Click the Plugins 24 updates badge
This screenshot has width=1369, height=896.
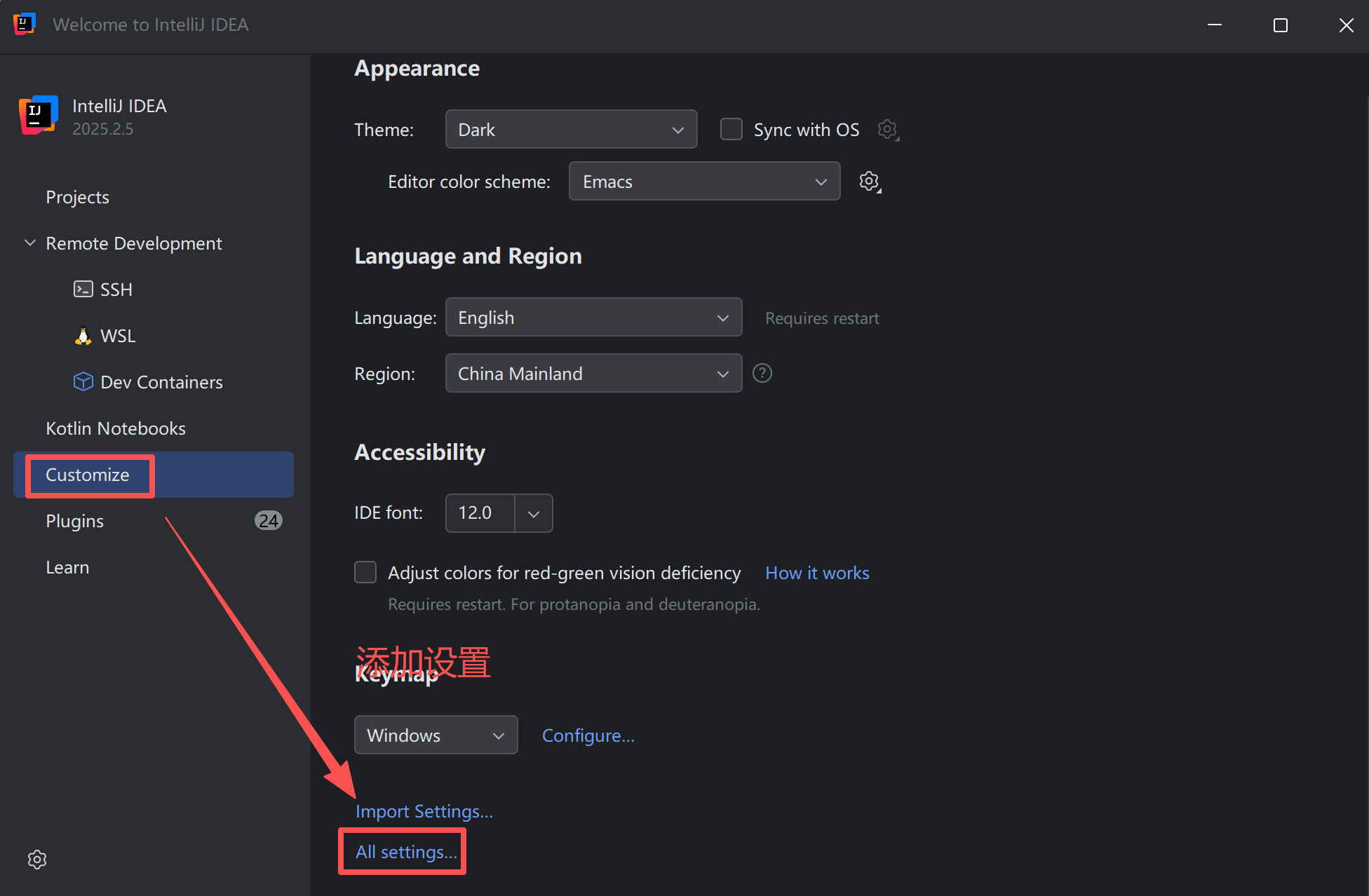pyautogui.click(x=268, y=520)
